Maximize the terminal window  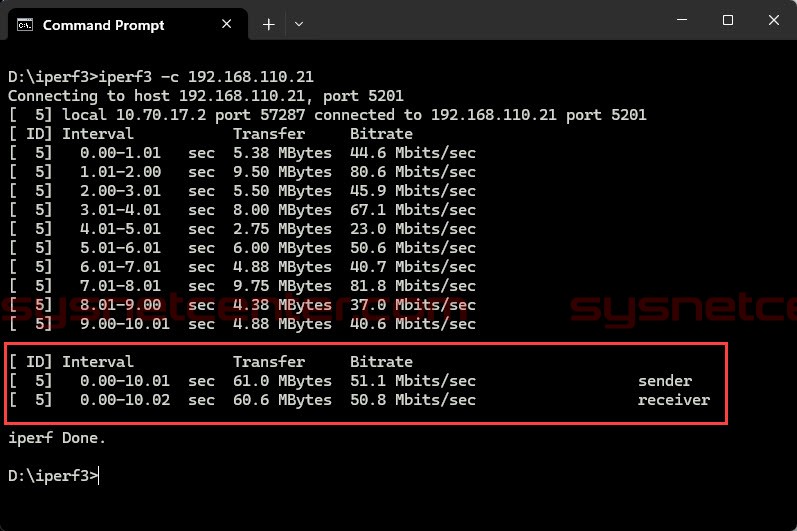coord(728,20)
